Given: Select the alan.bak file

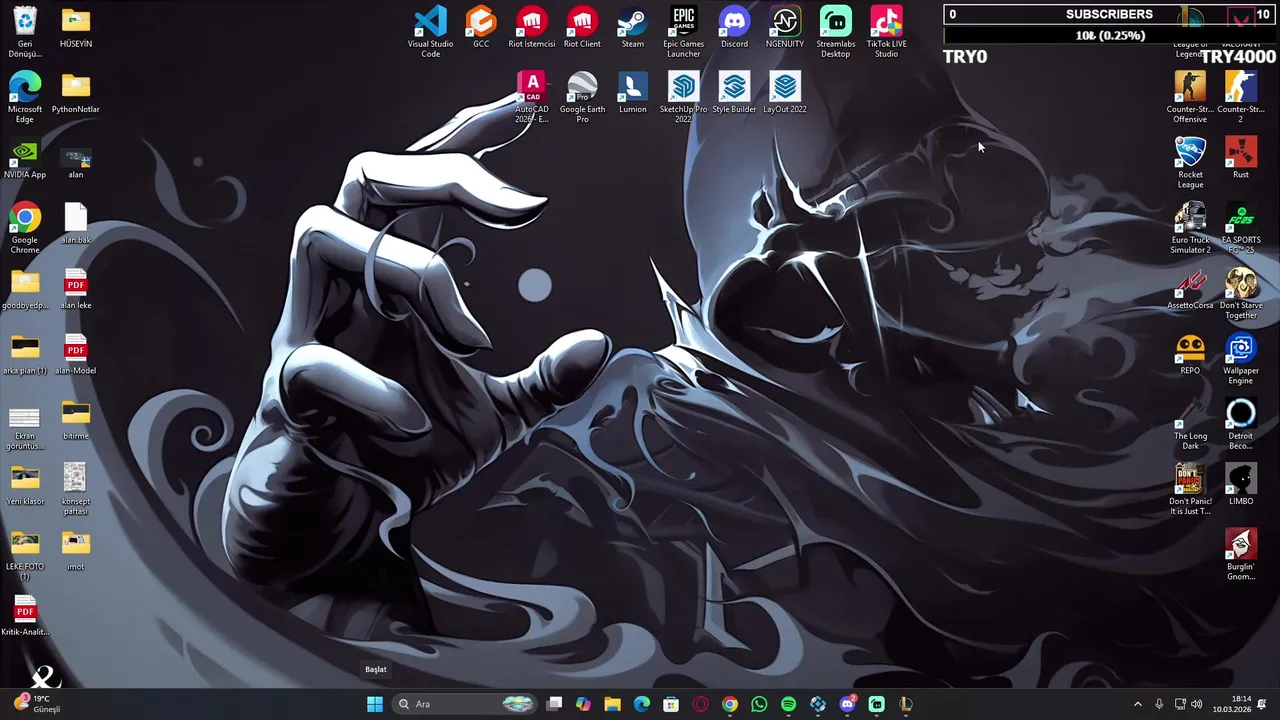Looking at the screenshot, I should tap(75, 224).
